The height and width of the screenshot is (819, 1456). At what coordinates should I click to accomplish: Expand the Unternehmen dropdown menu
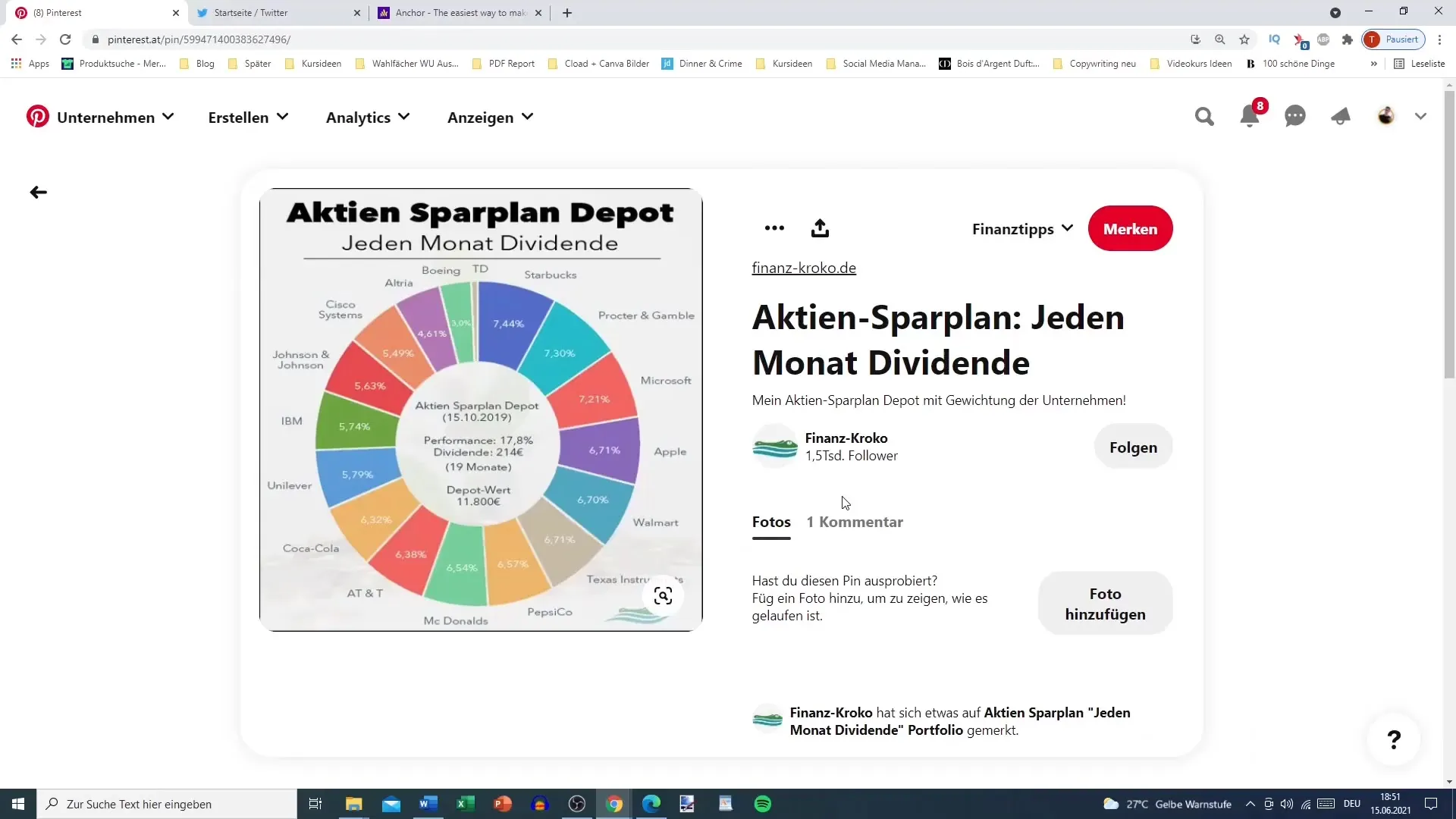coord(115,118)
